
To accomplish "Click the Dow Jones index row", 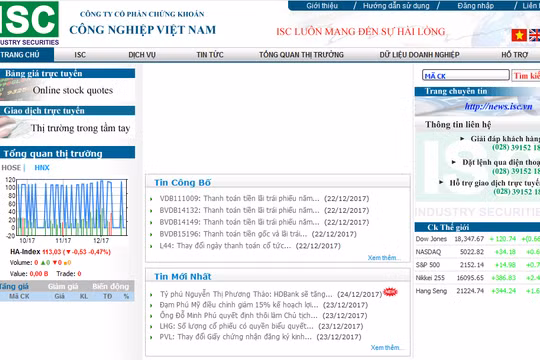I will point(478,239).
